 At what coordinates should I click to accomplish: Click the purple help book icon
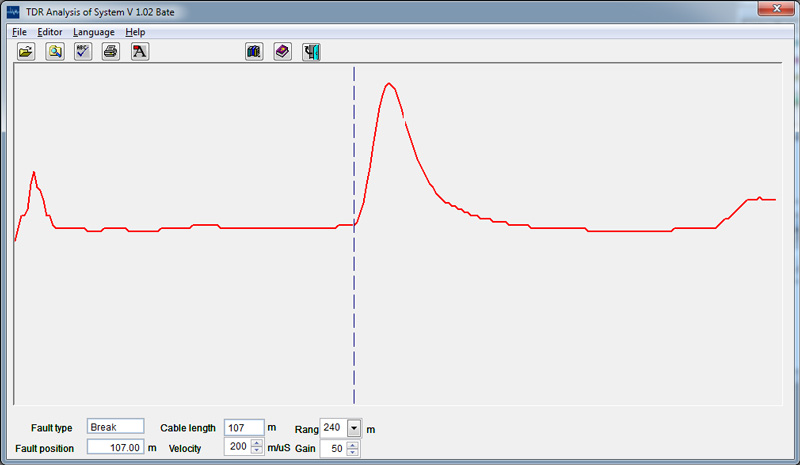(283, 51)
